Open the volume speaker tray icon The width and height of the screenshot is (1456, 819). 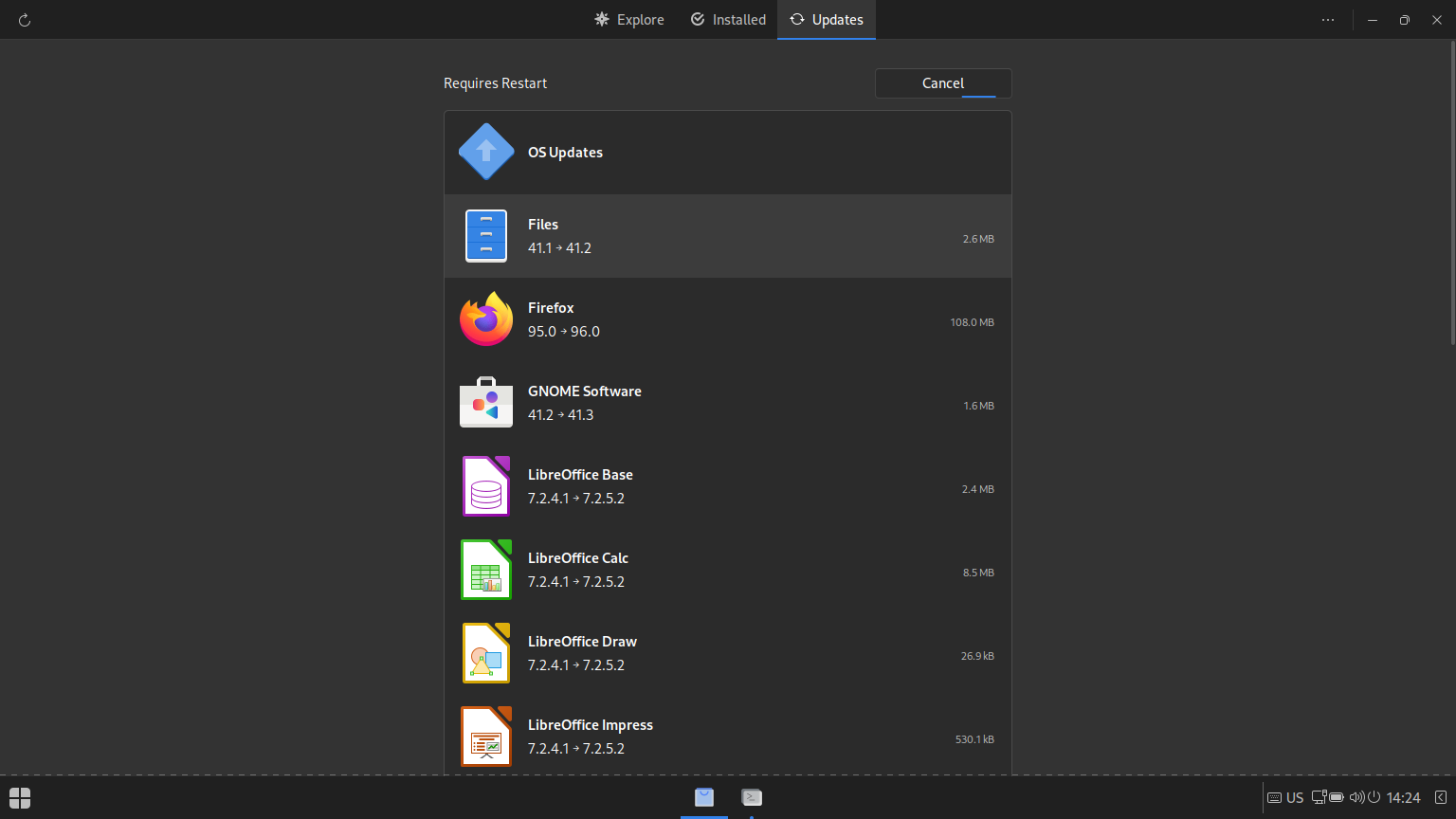click(1356, 797)
